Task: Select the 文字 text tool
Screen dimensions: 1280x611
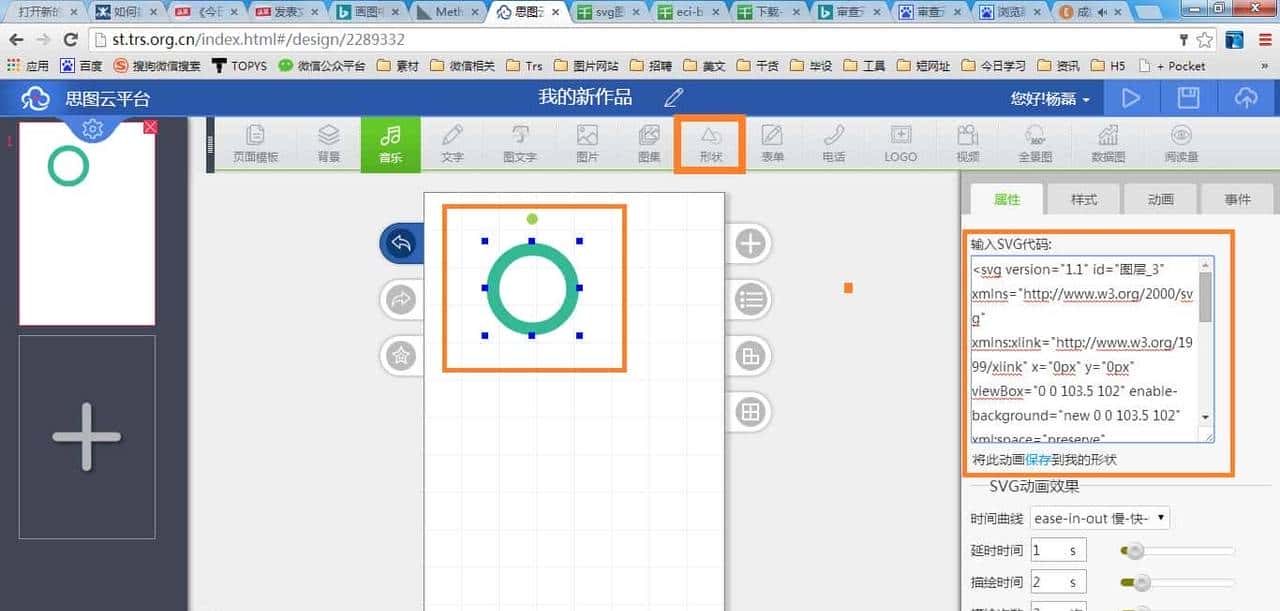Action: pos(452,144)
